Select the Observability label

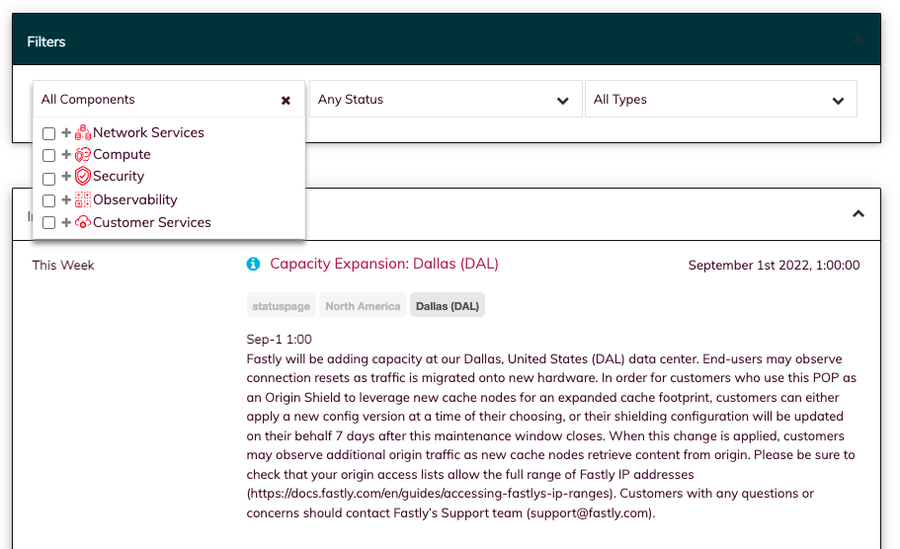(x=135, y=199)
